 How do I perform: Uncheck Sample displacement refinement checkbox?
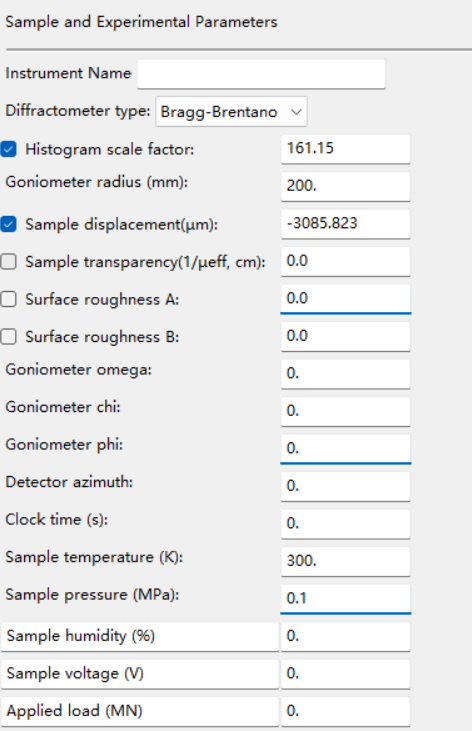pos(8,224)
